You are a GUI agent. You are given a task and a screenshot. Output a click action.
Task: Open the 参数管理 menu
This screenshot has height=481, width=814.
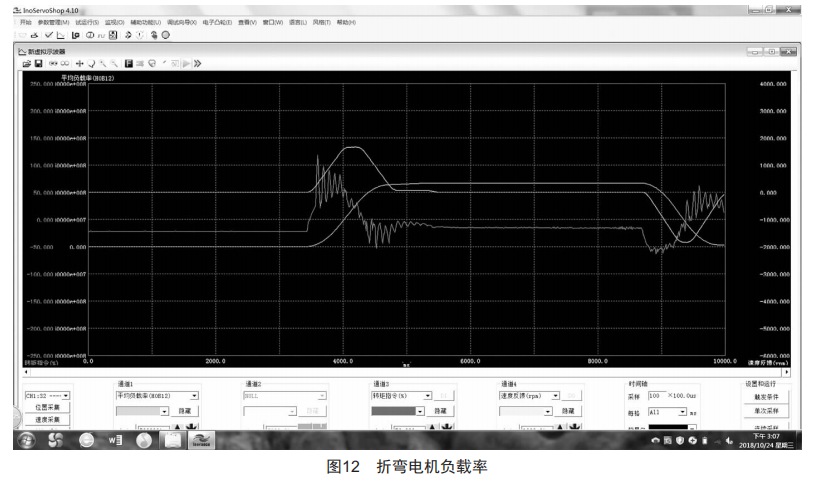53,21
